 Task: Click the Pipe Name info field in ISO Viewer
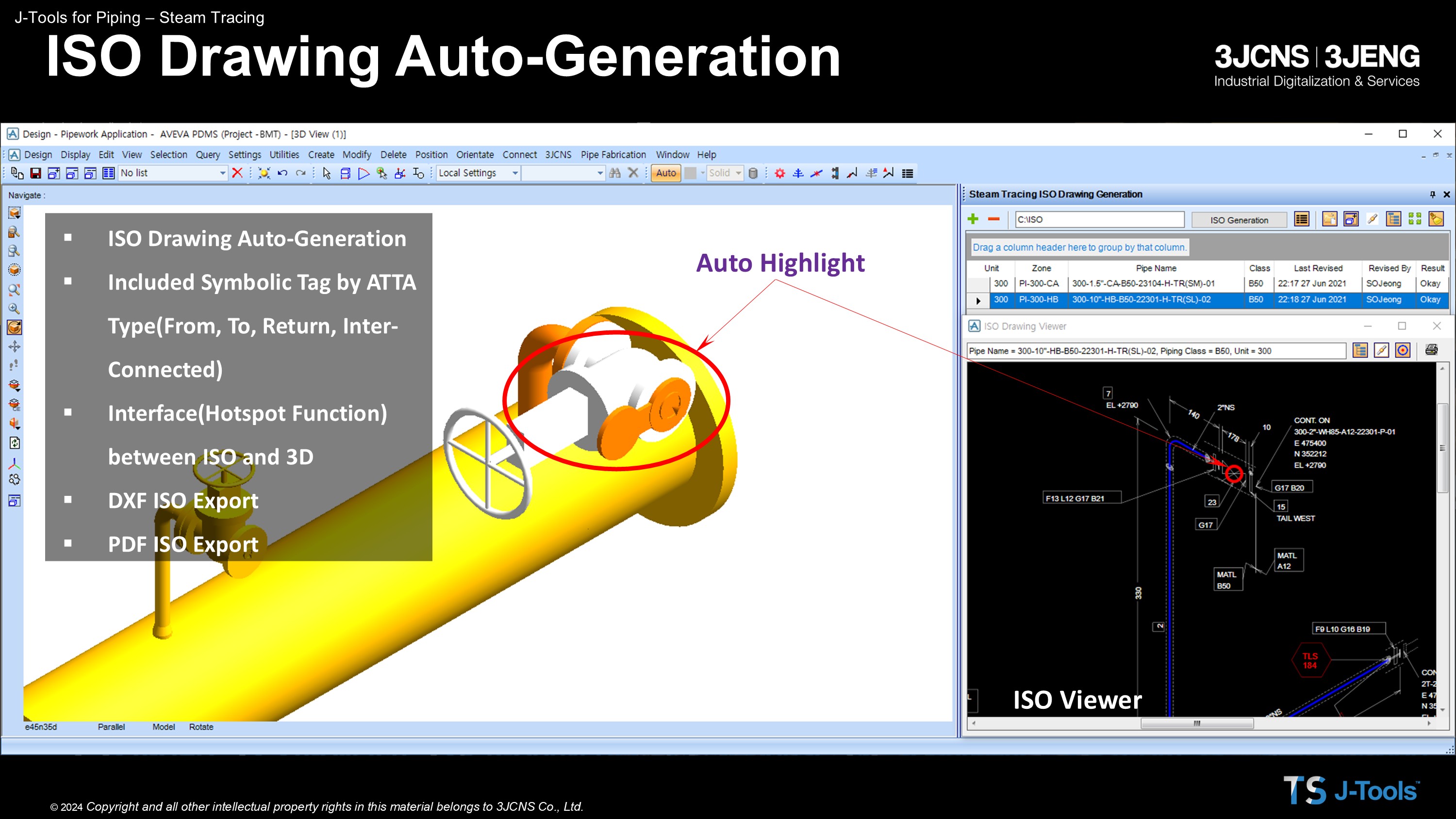[x=1157, y=351]
